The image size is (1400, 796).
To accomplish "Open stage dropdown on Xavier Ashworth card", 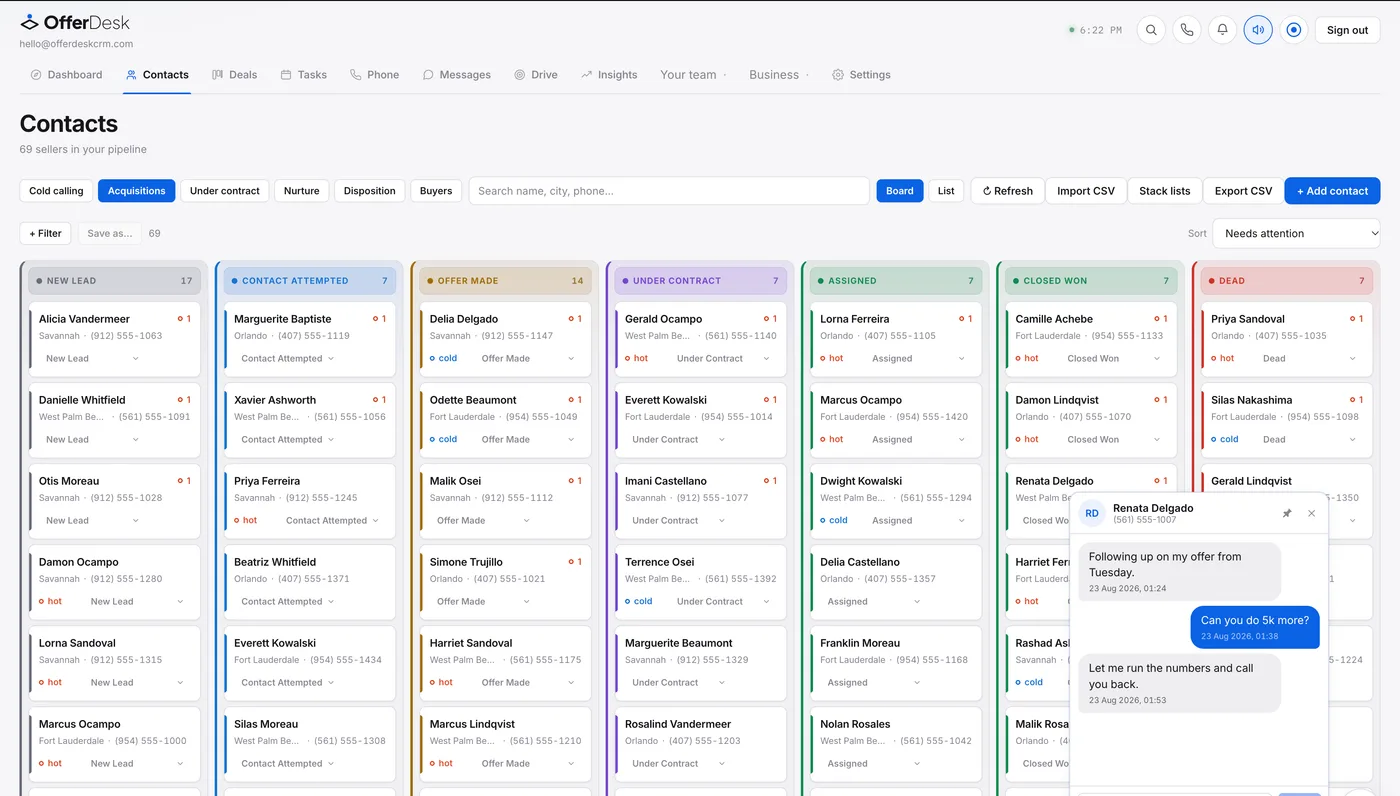I will coord(288,440).
